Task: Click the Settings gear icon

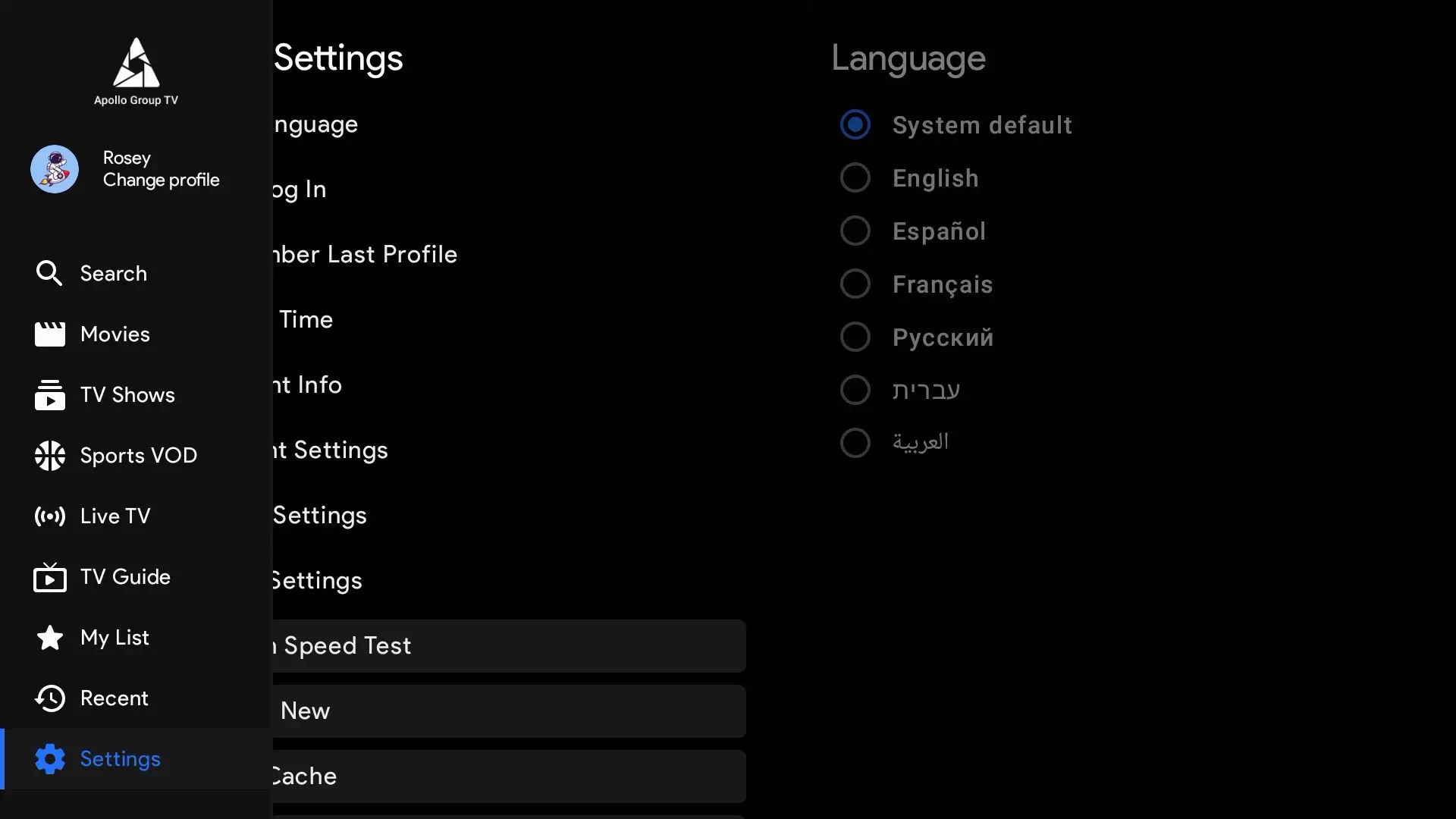Action: (x=49, y=759)
